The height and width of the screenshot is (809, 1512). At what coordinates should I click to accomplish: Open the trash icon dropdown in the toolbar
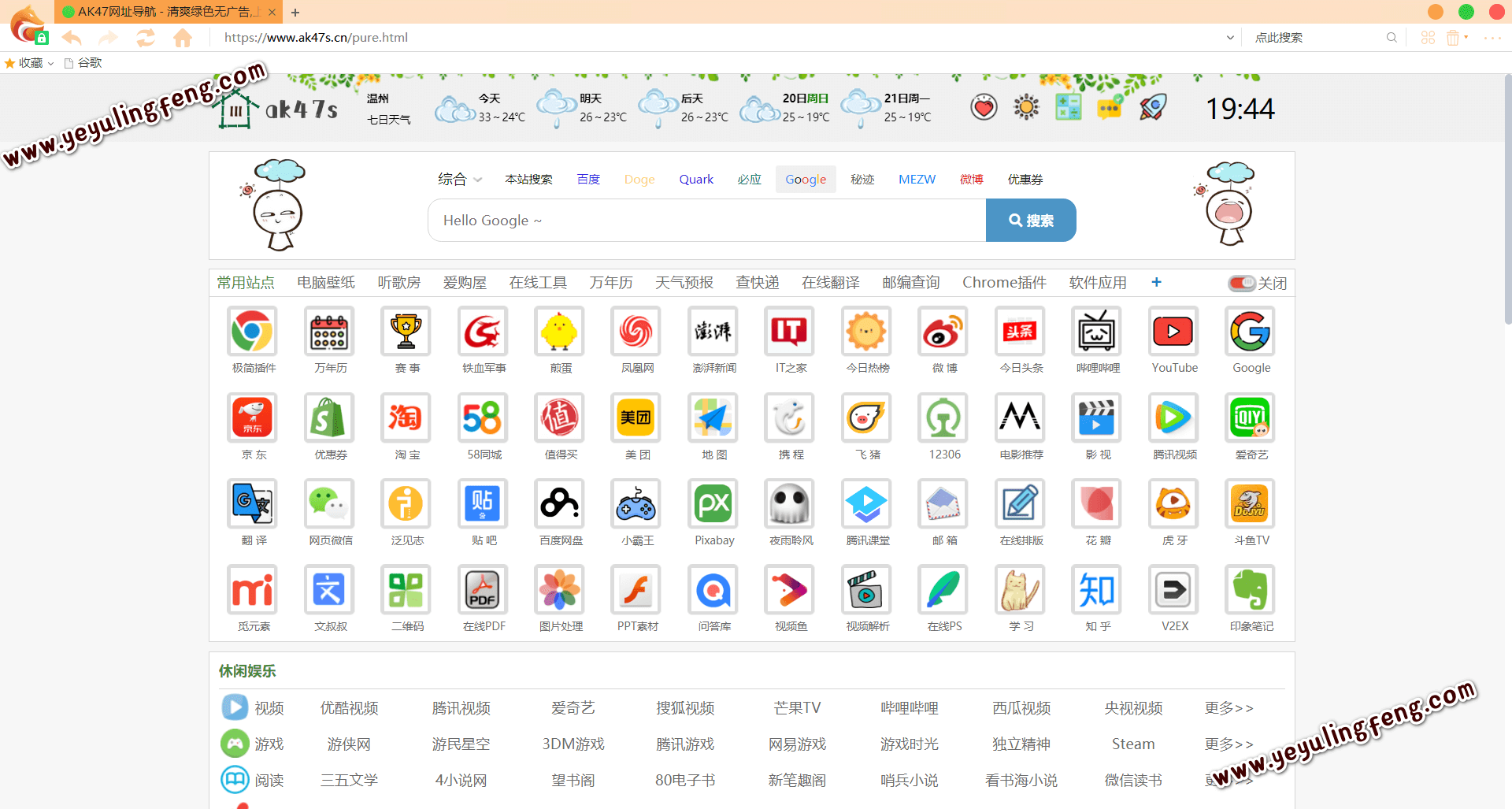[1466, 37]
